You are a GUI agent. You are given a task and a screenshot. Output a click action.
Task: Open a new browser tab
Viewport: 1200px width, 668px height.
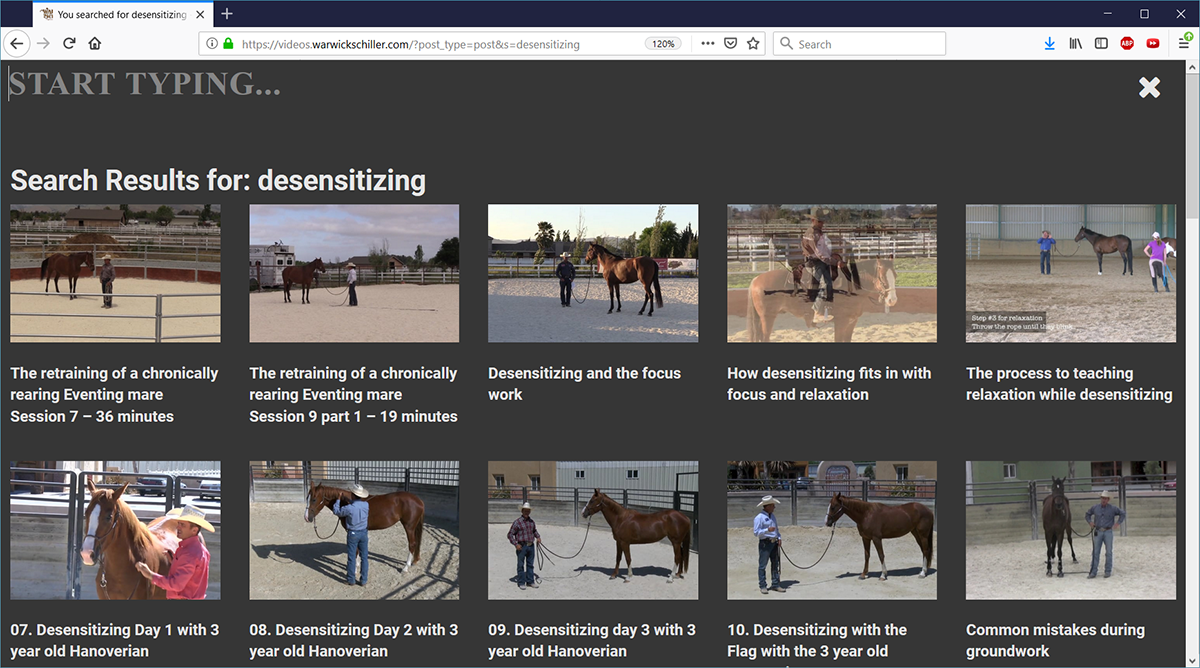point(227,14)
